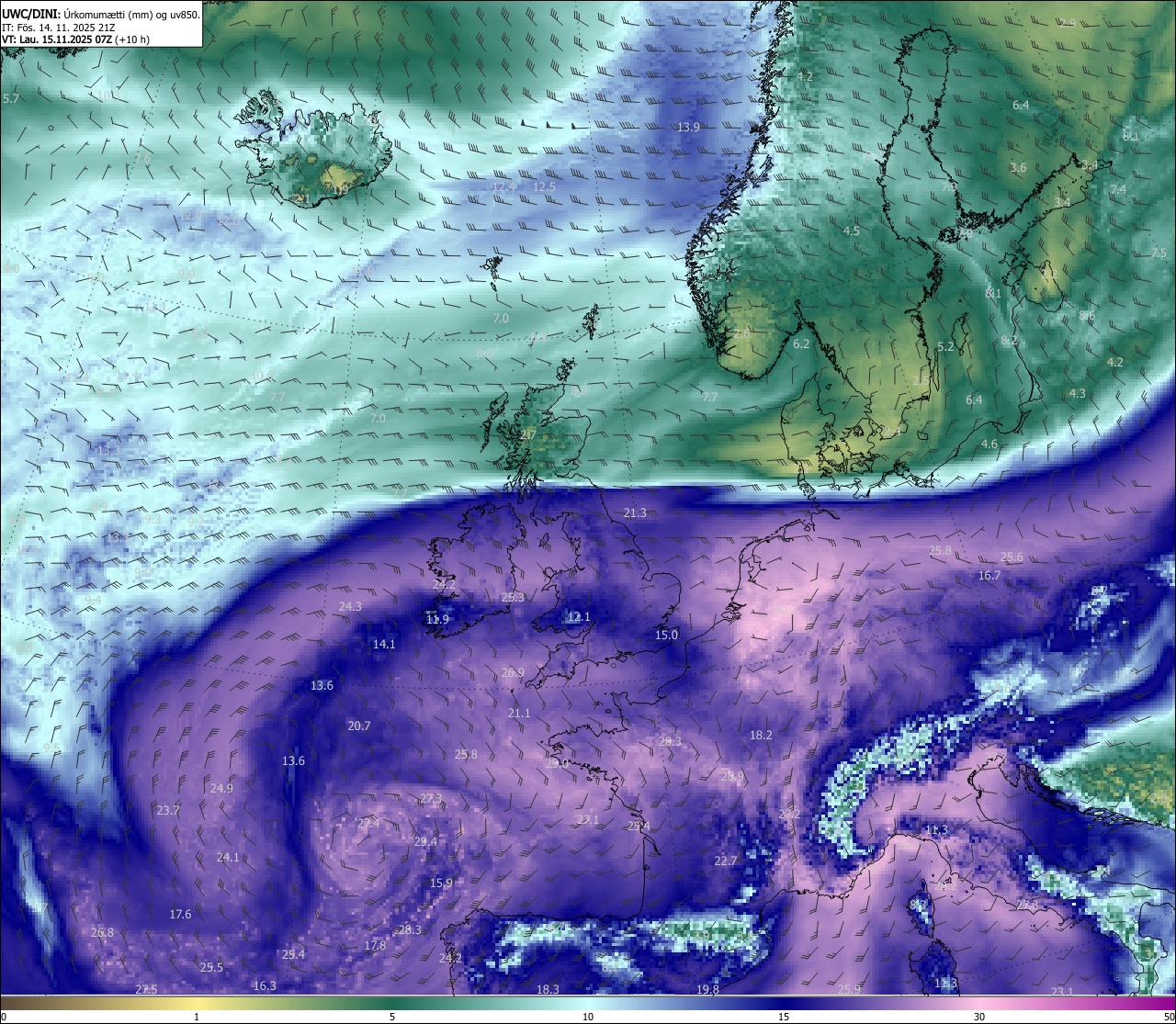This screenshot has width=1176, height=1024.
Task: Click the value 15.0 over southeast England
Action: click(666, 635)
